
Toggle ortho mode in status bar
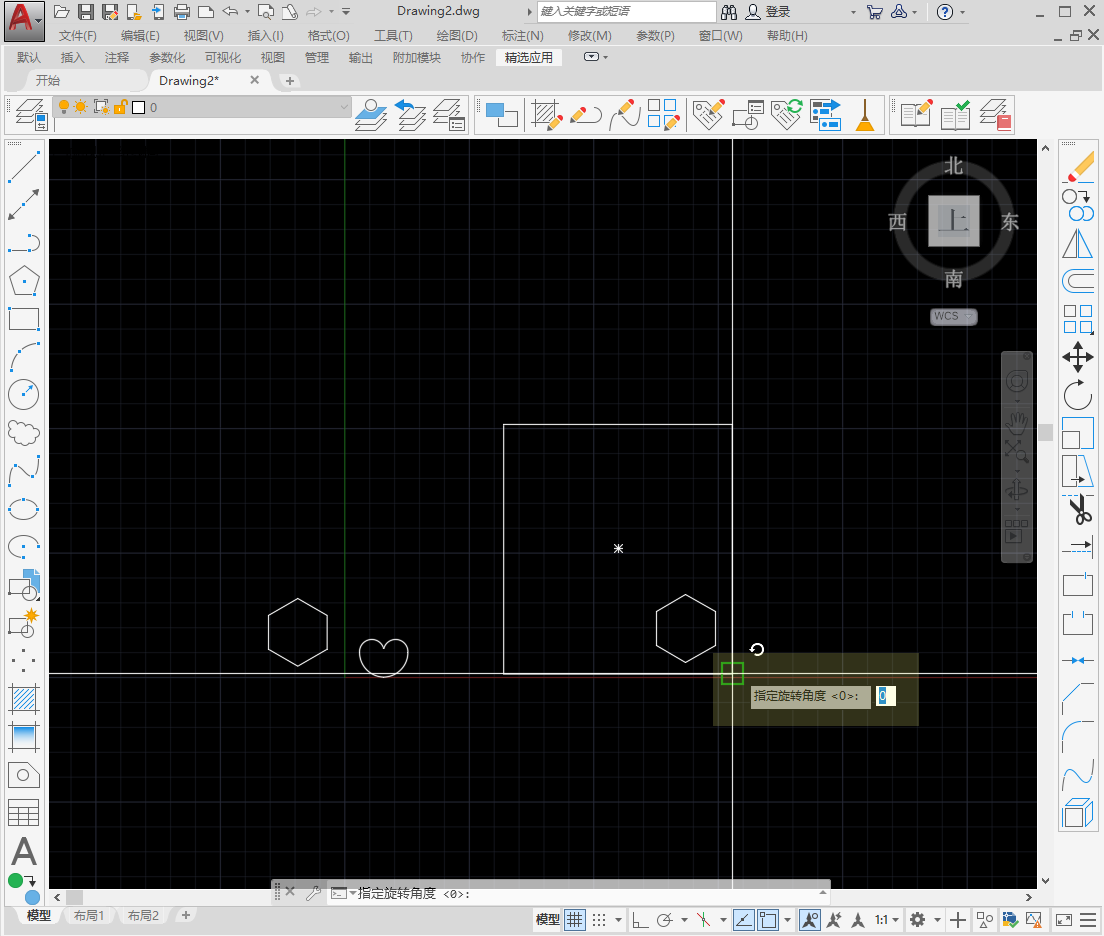pyautogui.click(x=640, y=919)
